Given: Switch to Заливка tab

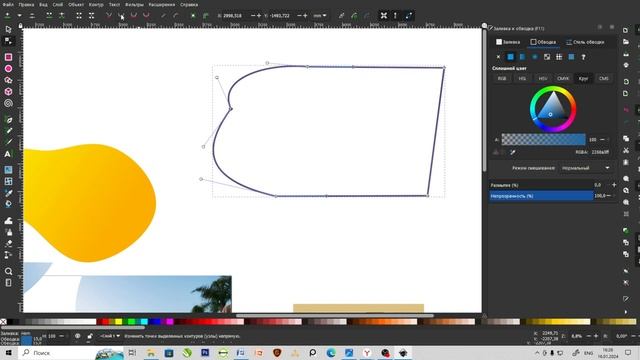Looking at the screenshot, I should click(508, 42).
